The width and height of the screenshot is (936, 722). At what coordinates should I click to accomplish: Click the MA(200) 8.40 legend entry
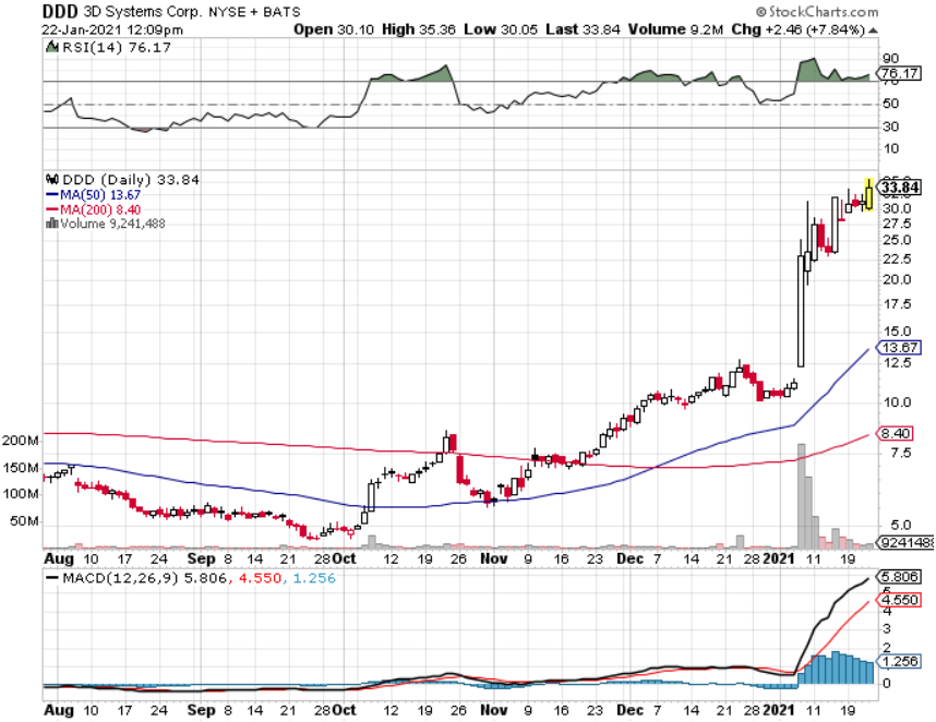tap(94, 209)
